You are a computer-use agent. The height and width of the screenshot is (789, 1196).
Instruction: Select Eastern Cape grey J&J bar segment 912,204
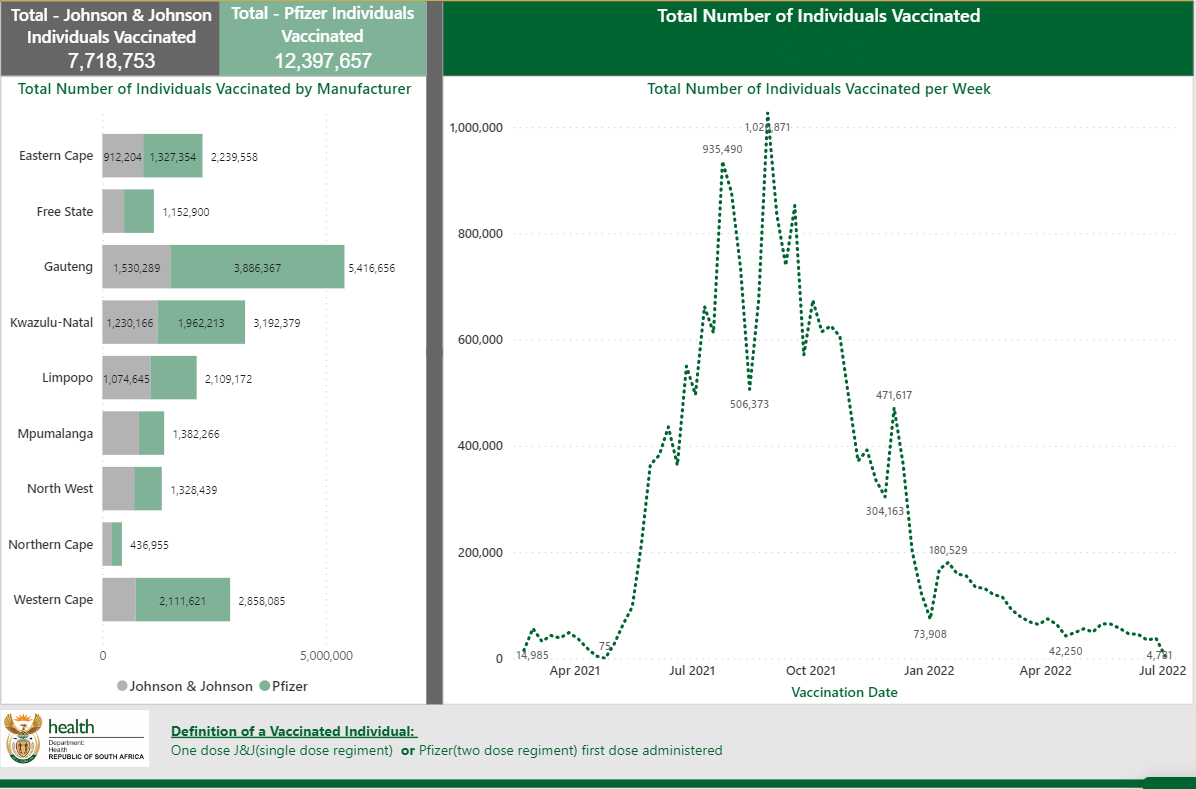point(123,156)
